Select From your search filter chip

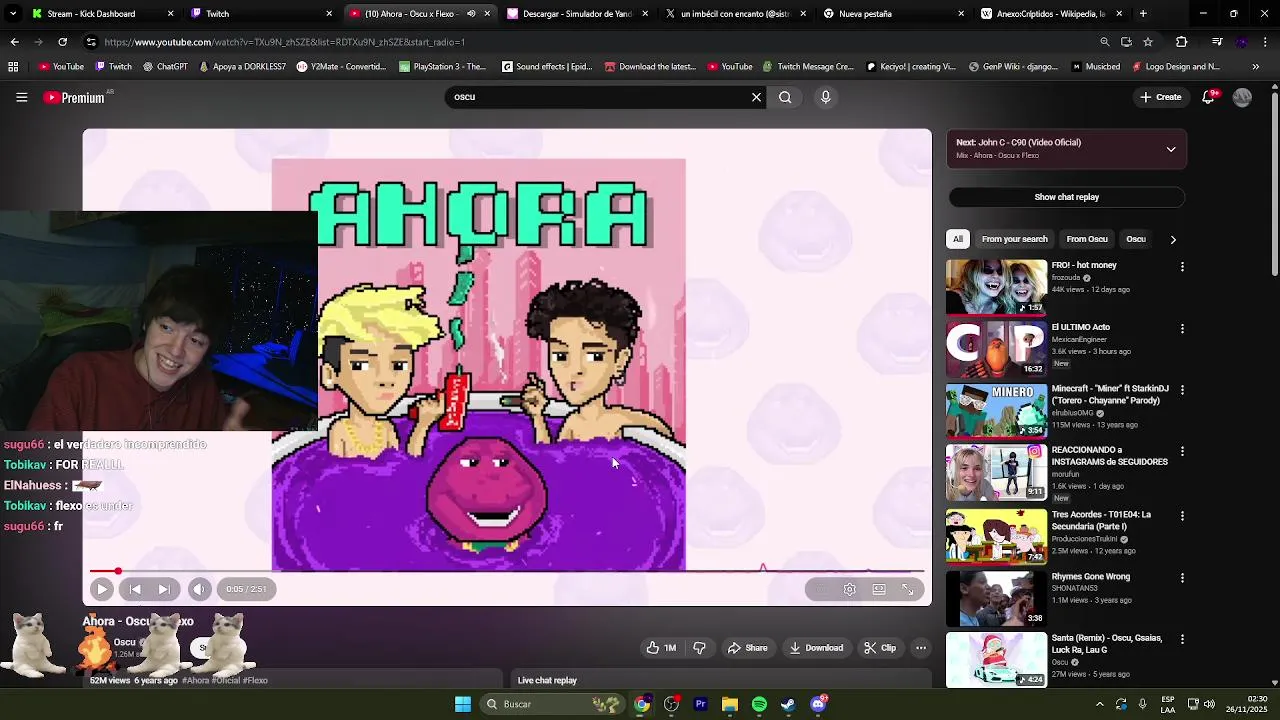coord(1014,239)
